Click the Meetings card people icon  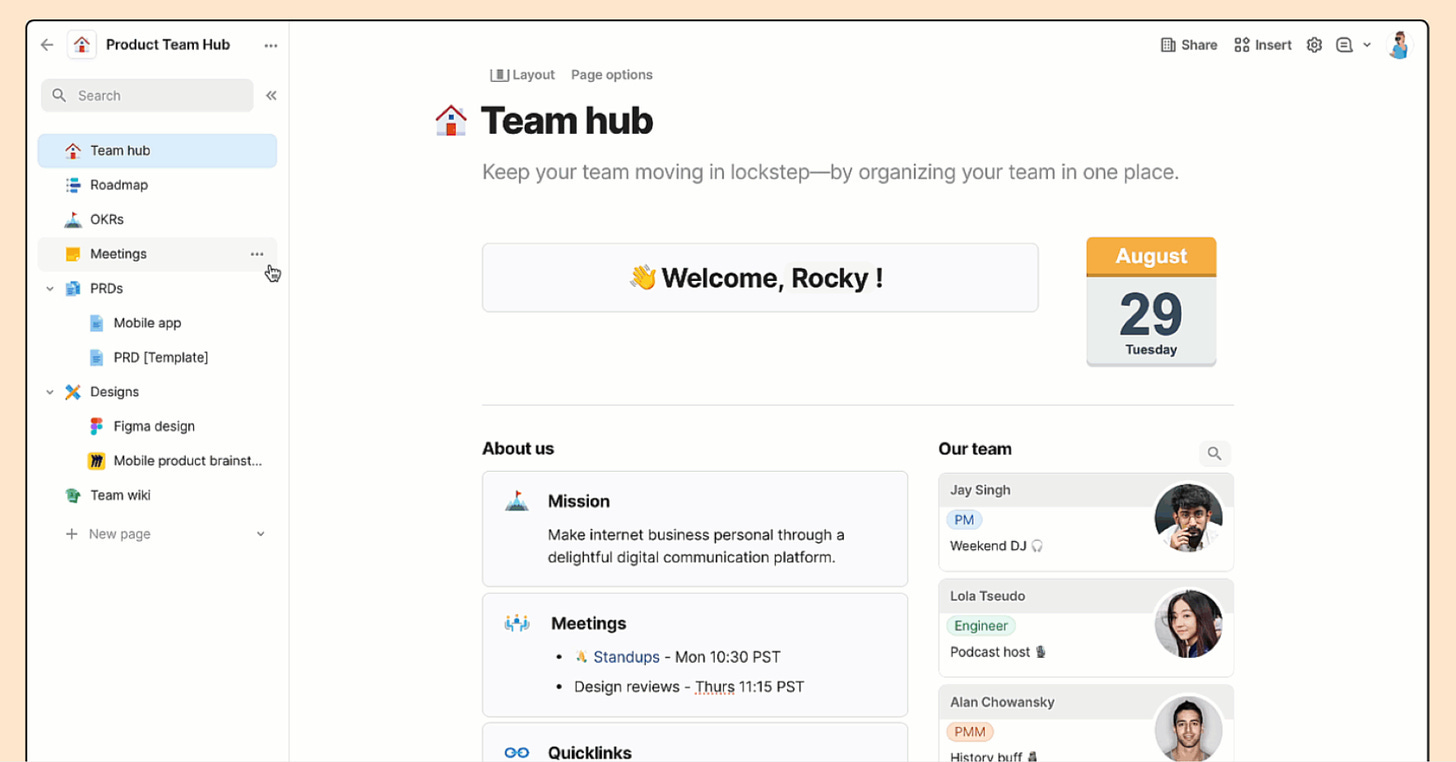click(517, 623)
